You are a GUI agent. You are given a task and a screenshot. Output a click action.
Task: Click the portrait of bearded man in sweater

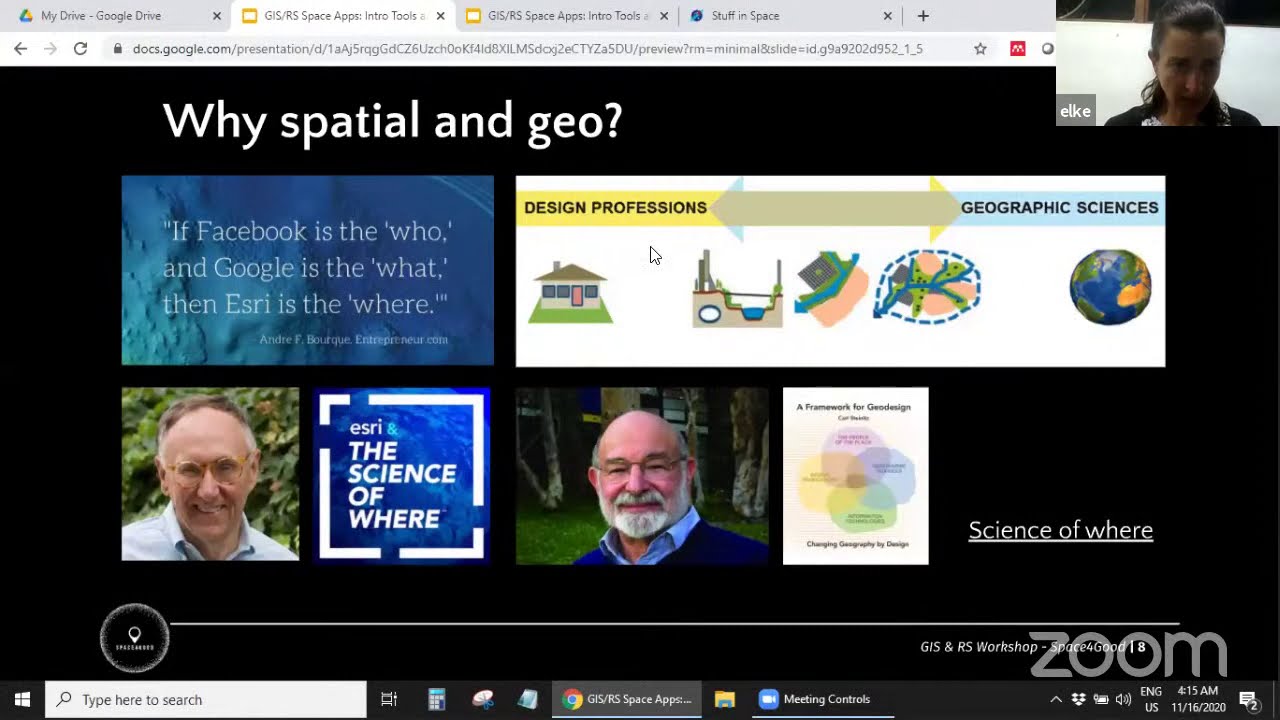642,476
